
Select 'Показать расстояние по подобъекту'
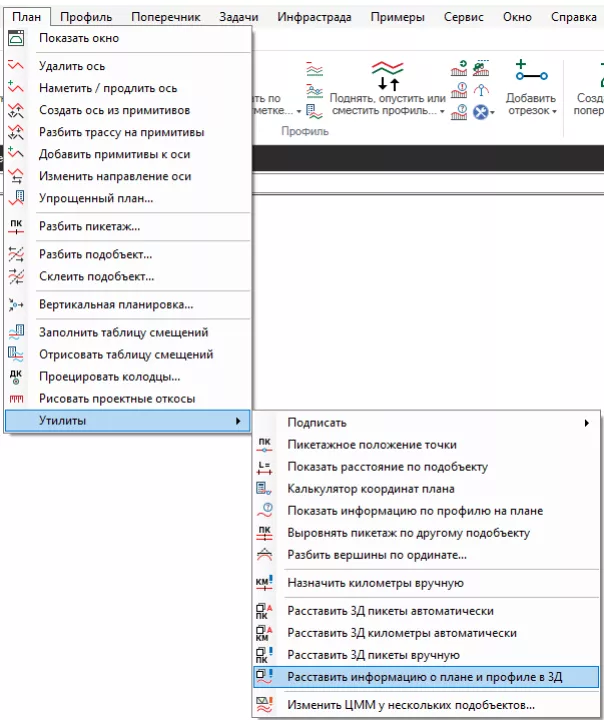click(x=387, y=467)
